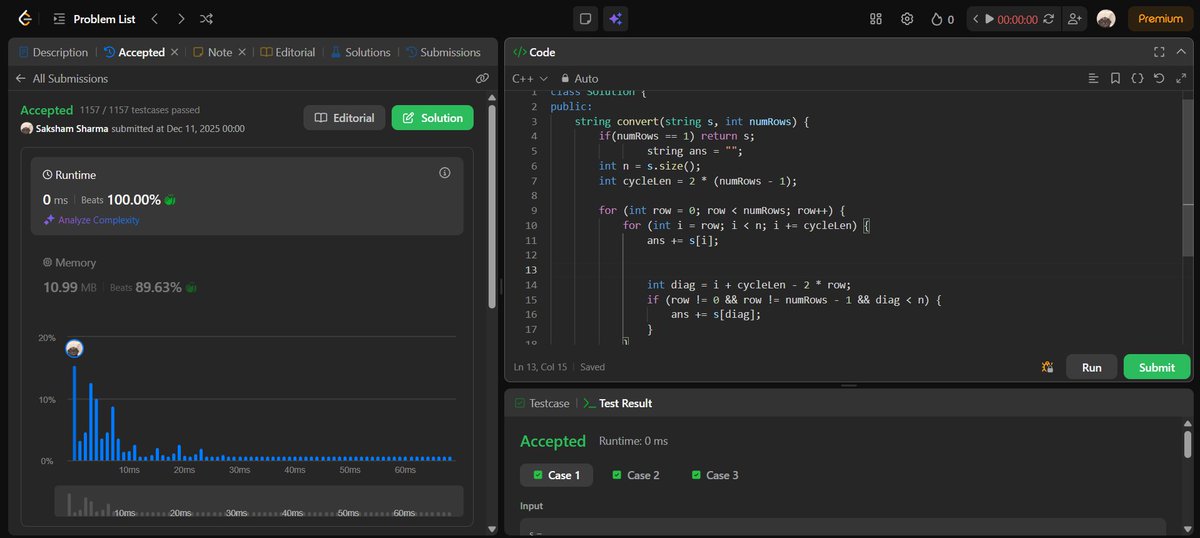The image size is (1200, 538).
Task: Open Saksham Sharma profile link
Action: [x=70, y=128]
